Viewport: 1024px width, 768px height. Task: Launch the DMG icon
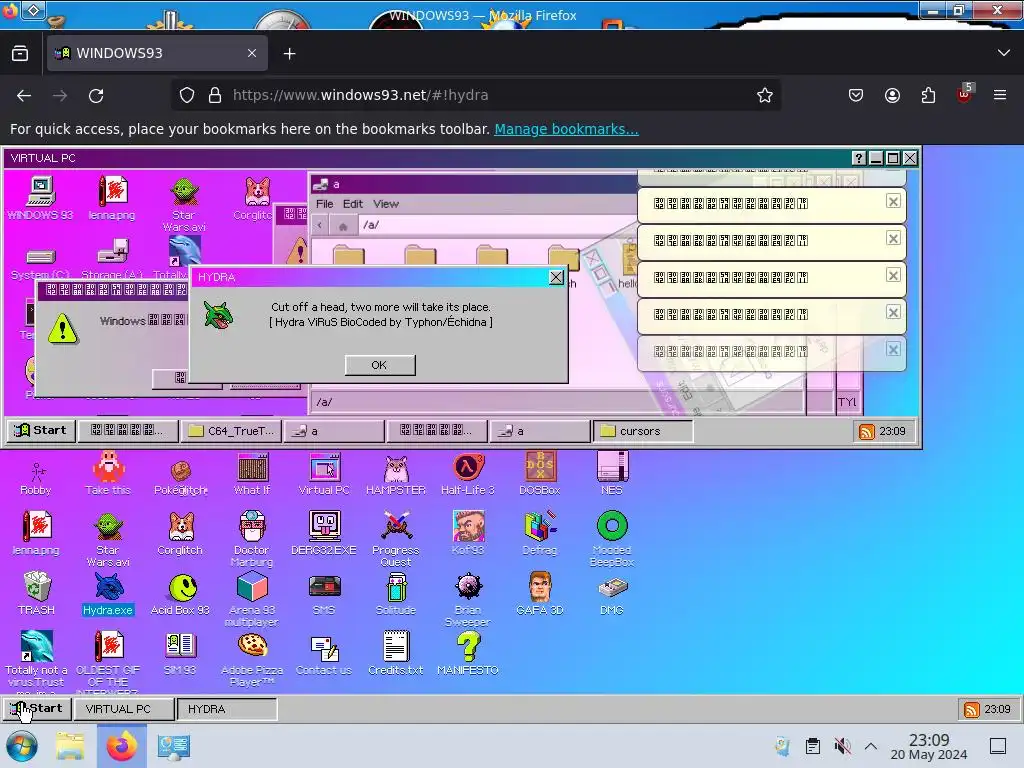coord(612,594)
